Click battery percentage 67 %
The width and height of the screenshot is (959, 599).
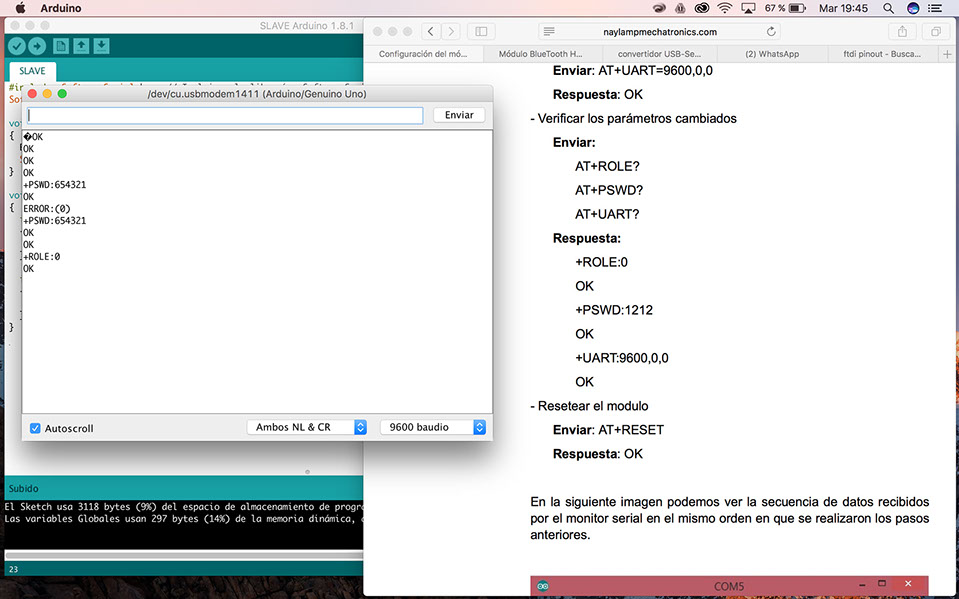[x=774, y=8]
